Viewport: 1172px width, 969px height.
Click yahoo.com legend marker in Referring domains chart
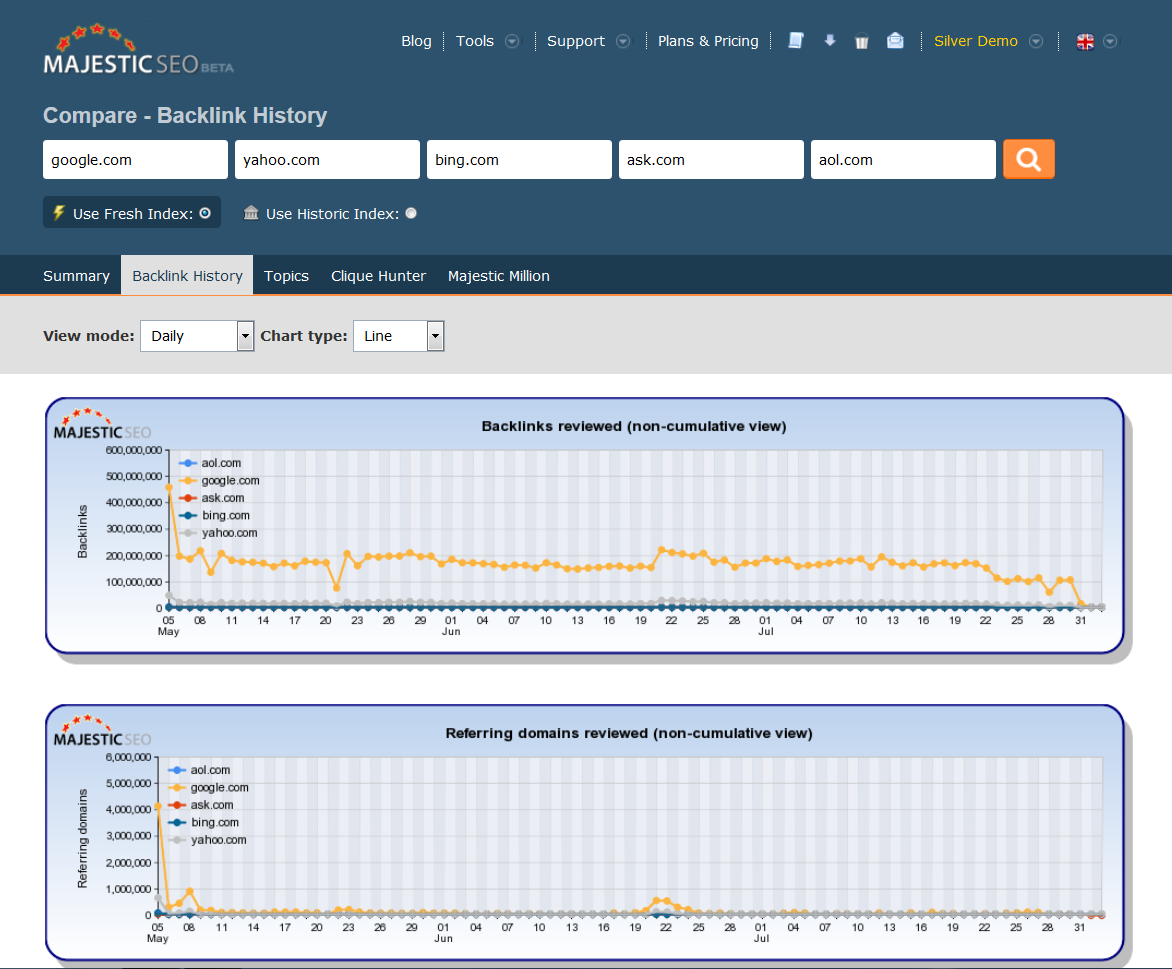click(176, 840)
